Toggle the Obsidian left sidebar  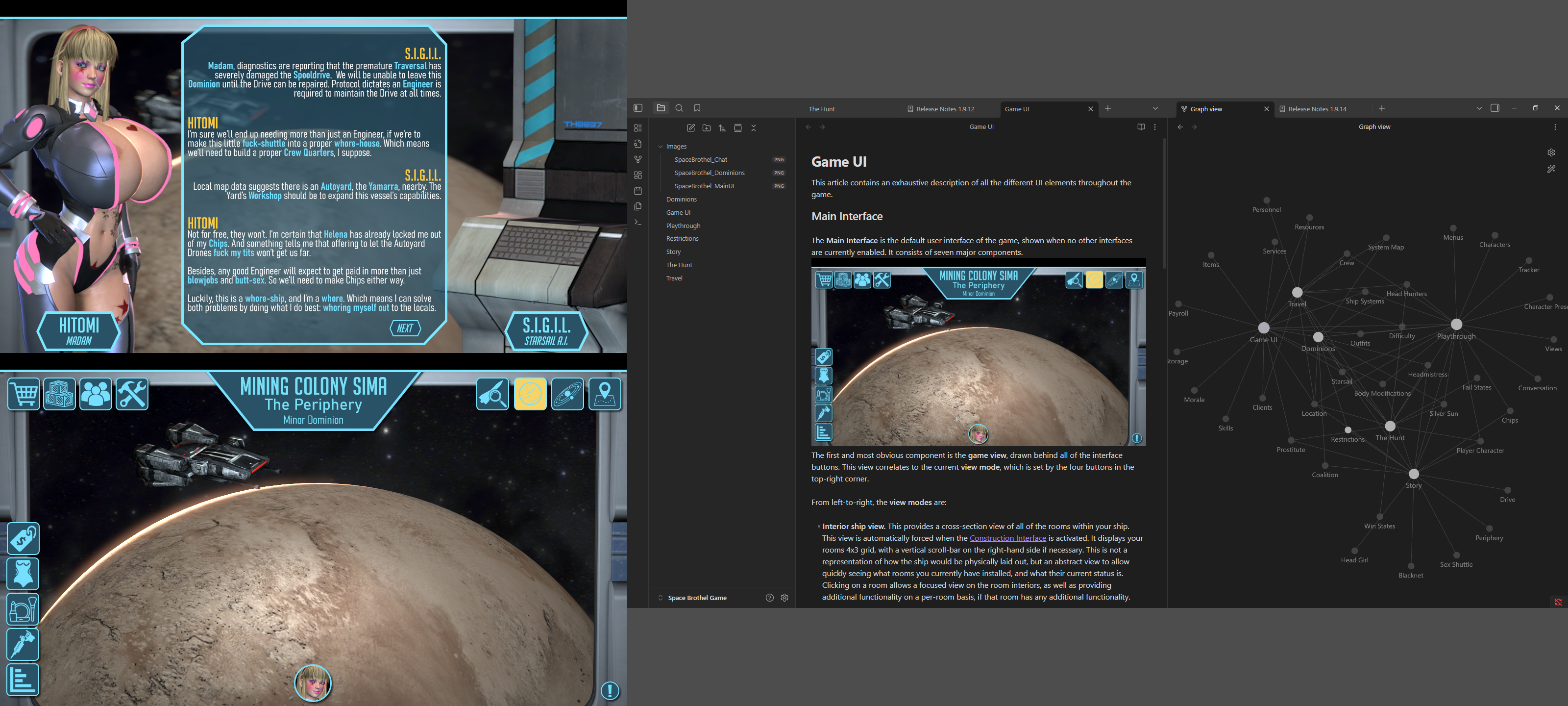638,108
